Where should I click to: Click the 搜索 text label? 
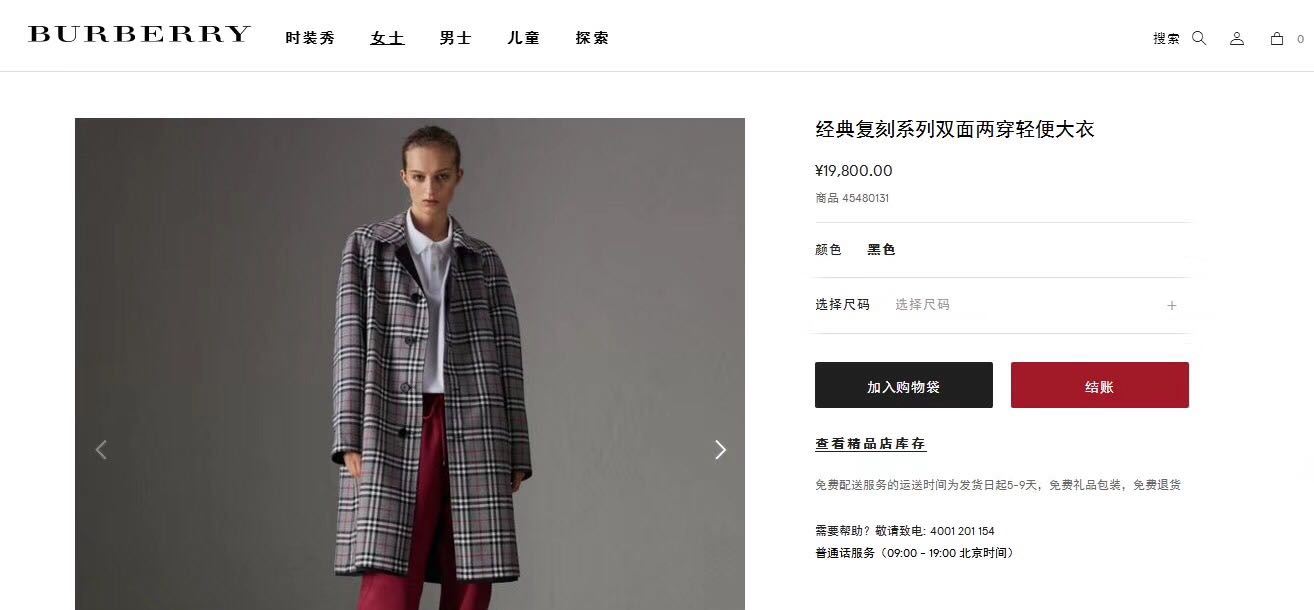[1166, 38]
